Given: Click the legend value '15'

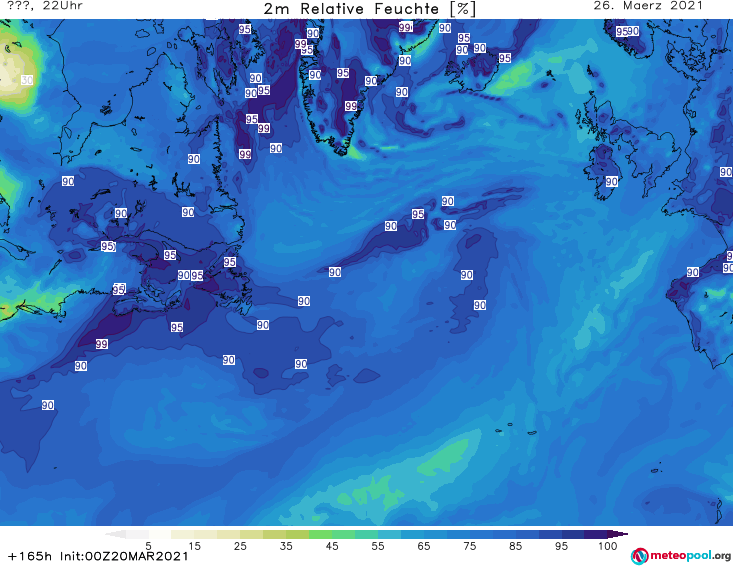Looking at the screenshot, I should (194, 546).
